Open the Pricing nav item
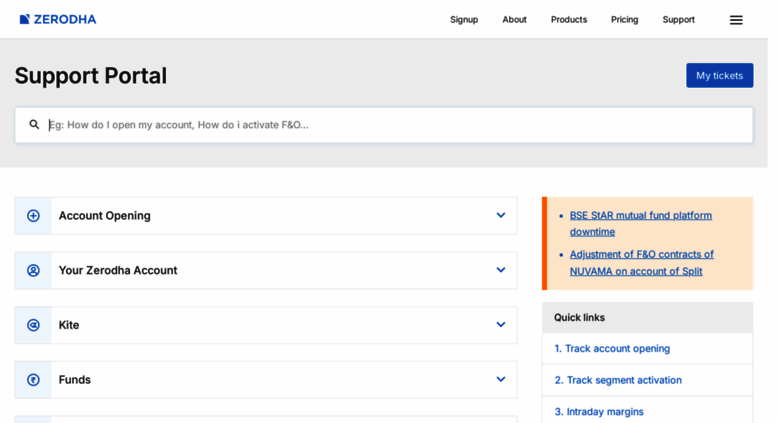The width and height of the screenshot is (777, 423). [x=624, y=20]
